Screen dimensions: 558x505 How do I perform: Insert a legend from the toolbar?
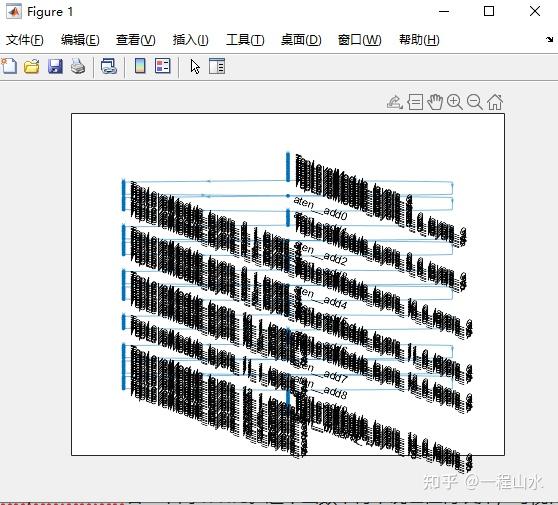(x=163, y=66)
